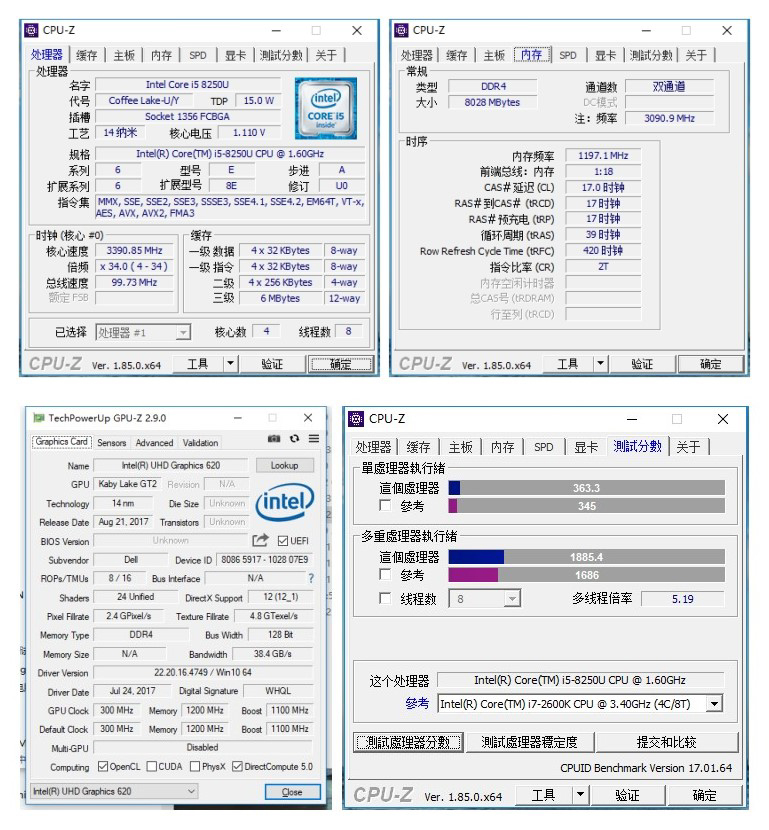769x830 pixels.
Task: Click multi-thread reference bar 1686
Action: pyautogui.click(x=586, y=575)
